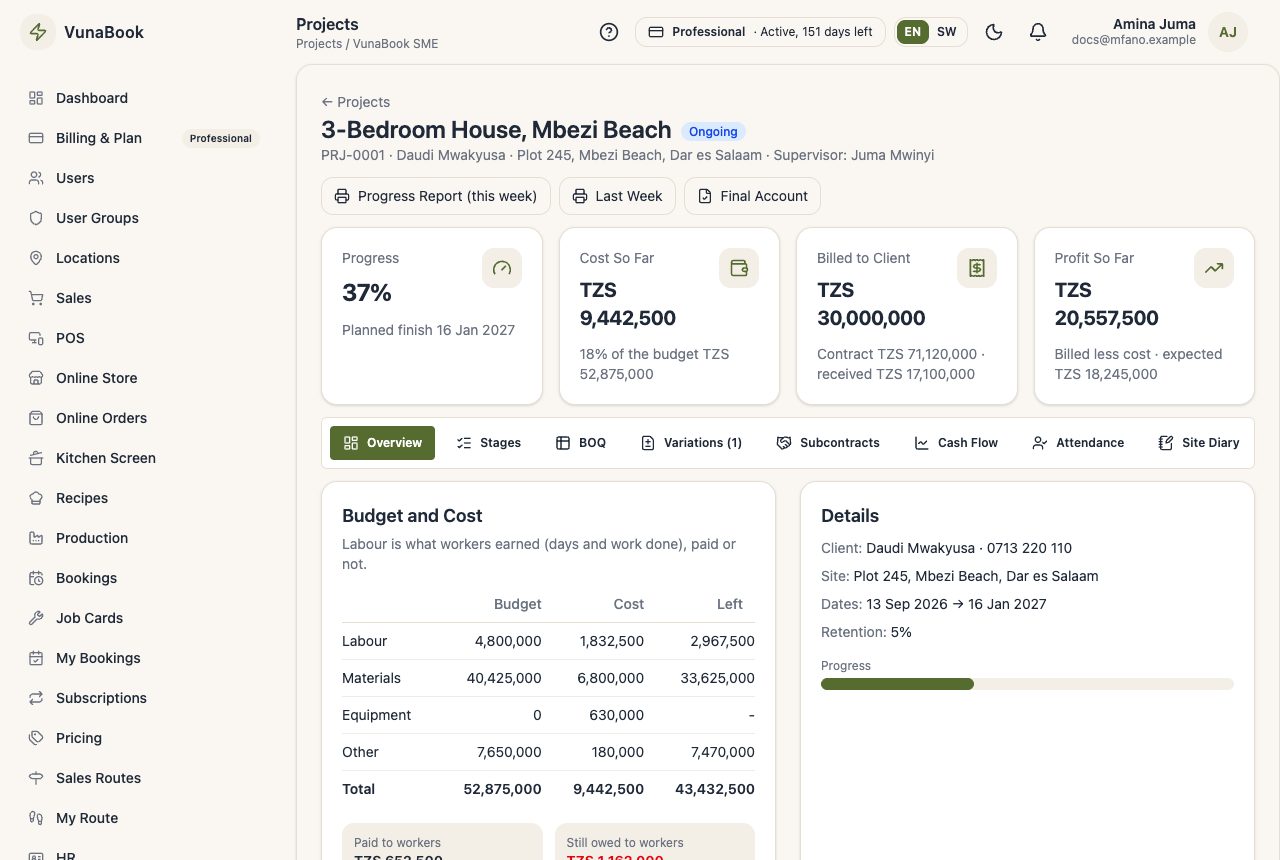Click the Locations pin icon
The image size is (1280, 860).
(36, 258)
